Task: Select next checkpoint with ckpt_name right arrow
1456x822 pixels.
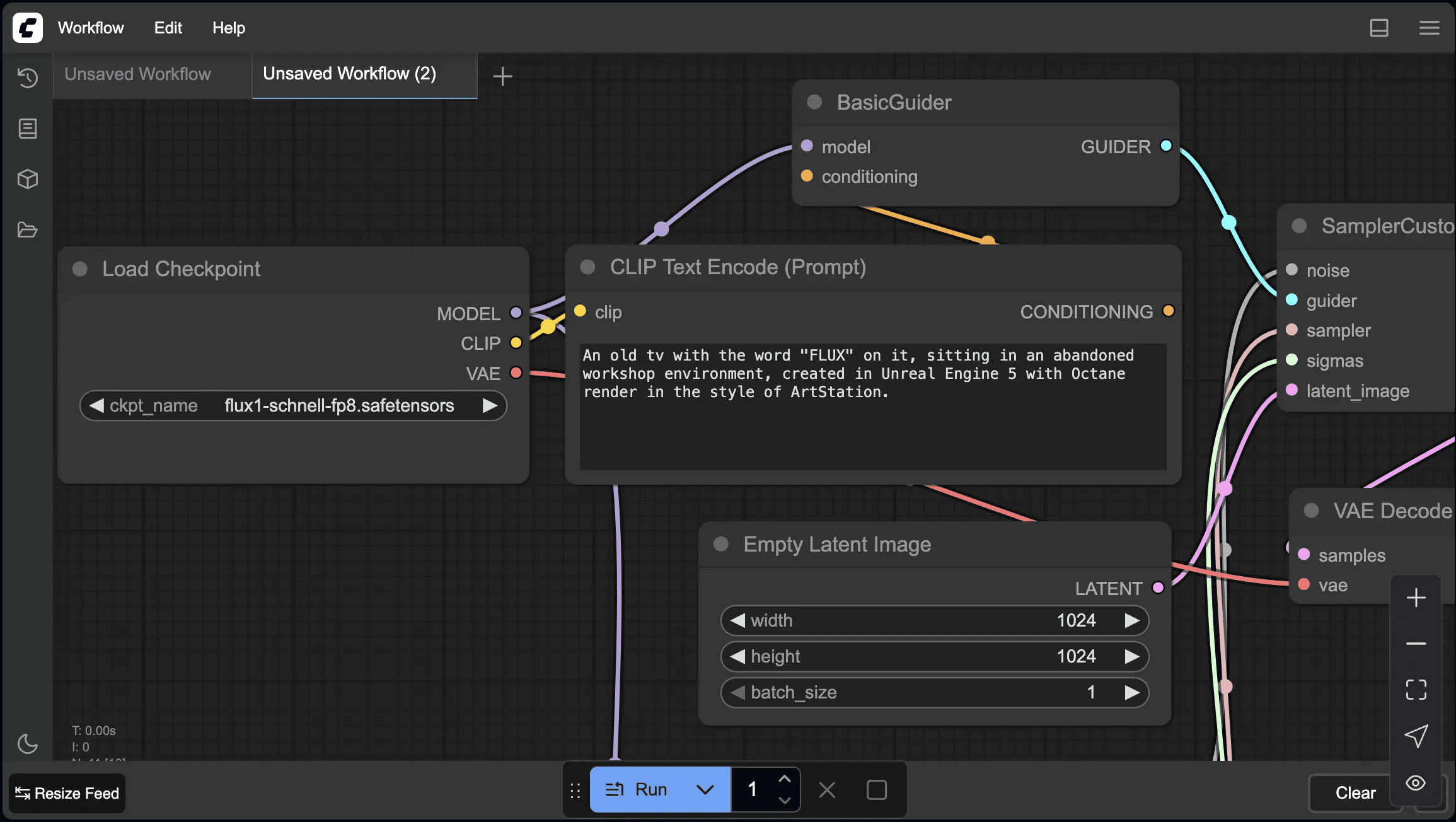Action: click(x=490, y=405)
